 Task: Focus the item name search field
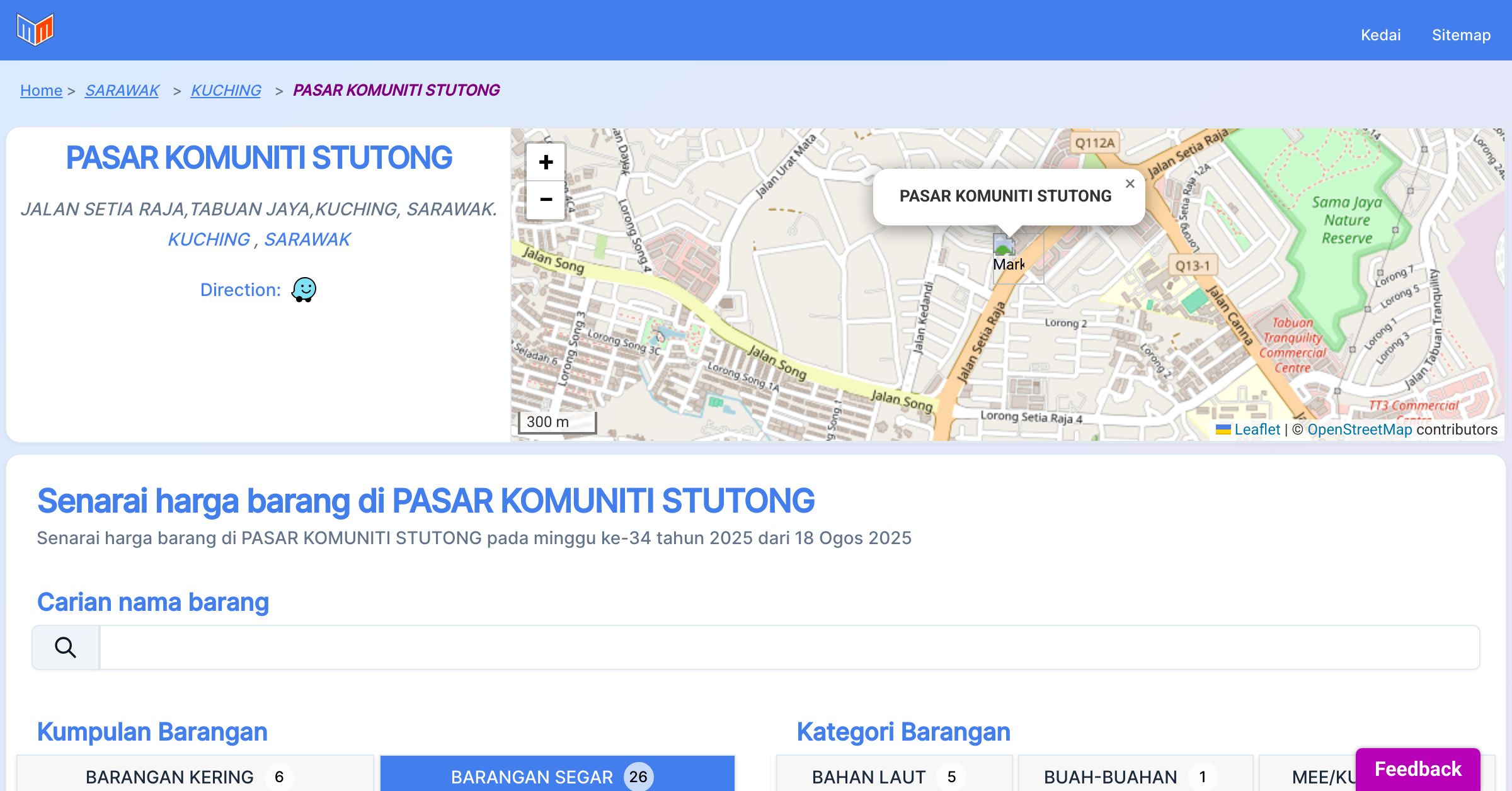tap(789, 647)
